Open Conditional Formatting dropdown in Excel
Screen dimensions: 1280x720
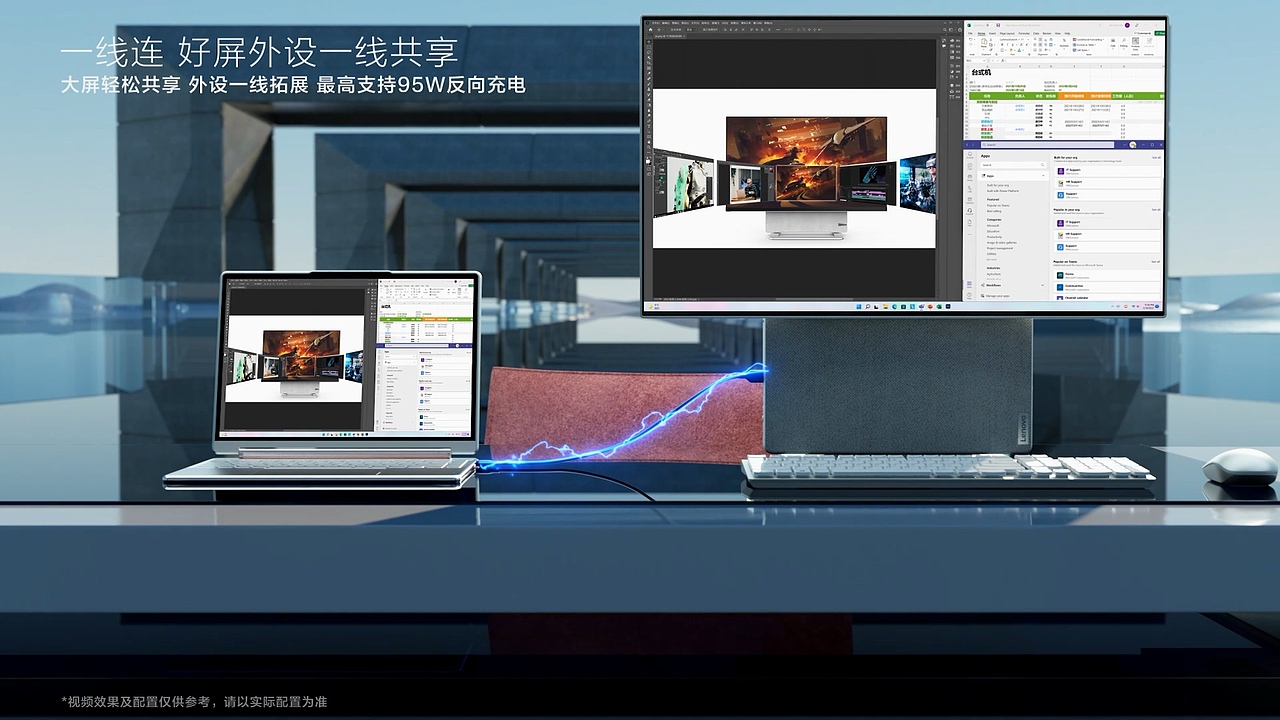coord(1088,40)
